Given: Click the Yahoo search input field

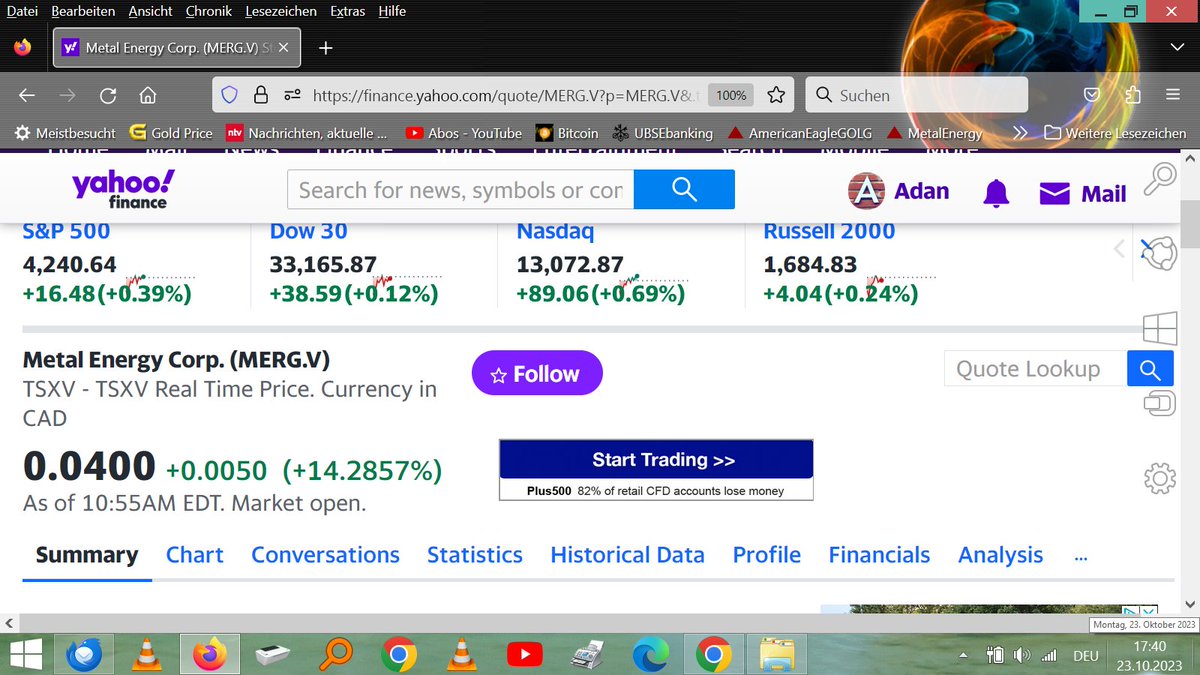Looking at the screenshot, I should coord(461,190).
